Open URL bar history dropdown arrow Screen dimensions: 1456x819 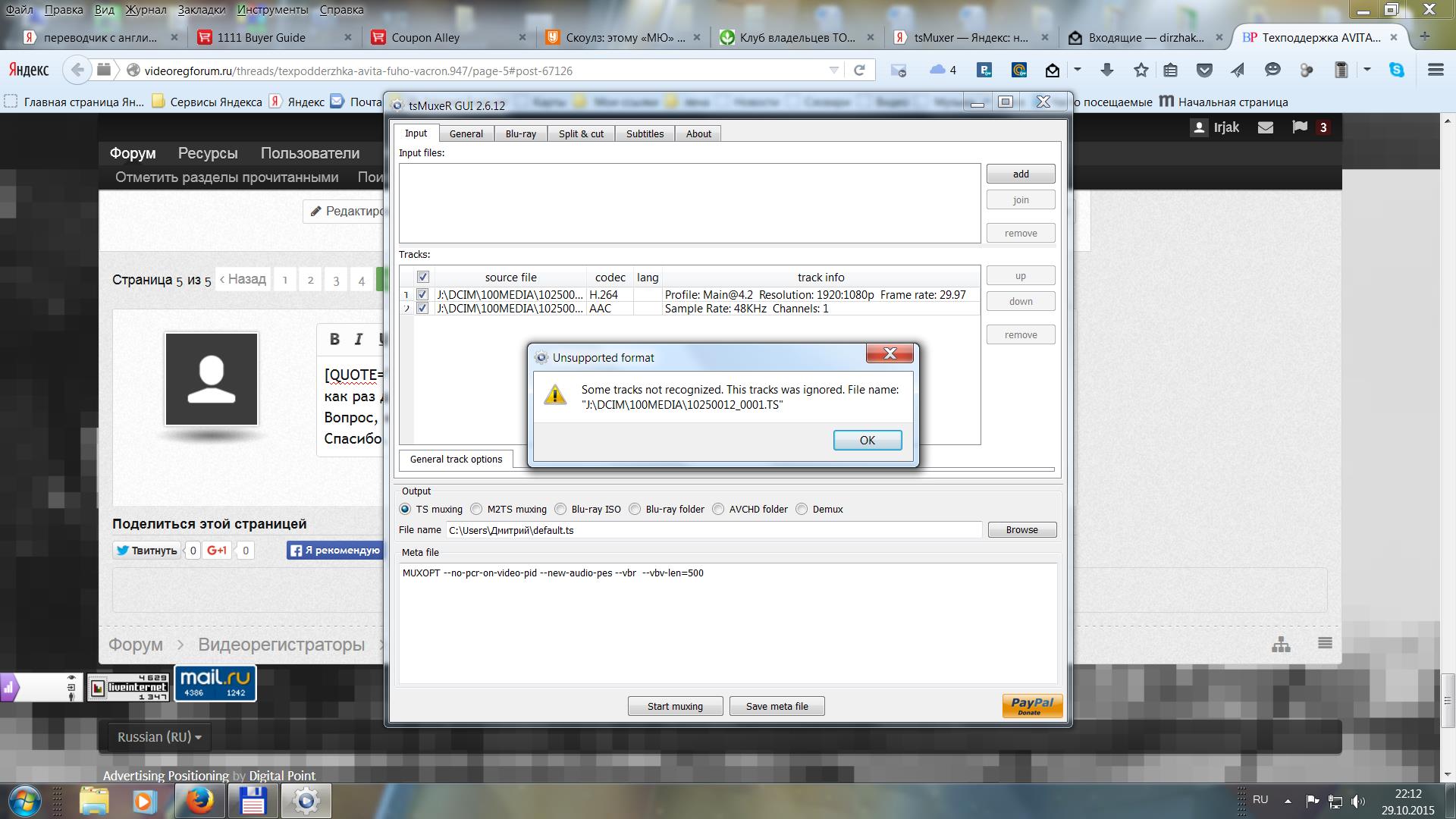click(834, 71)
